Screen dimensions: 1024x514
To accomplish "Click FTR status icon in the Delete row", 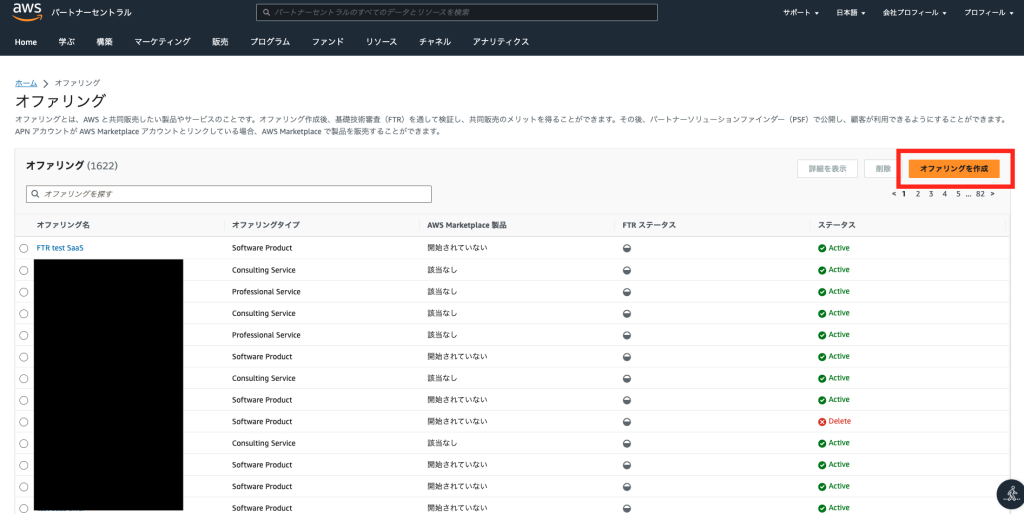I will pyautogui.click(x=627, y=422).
